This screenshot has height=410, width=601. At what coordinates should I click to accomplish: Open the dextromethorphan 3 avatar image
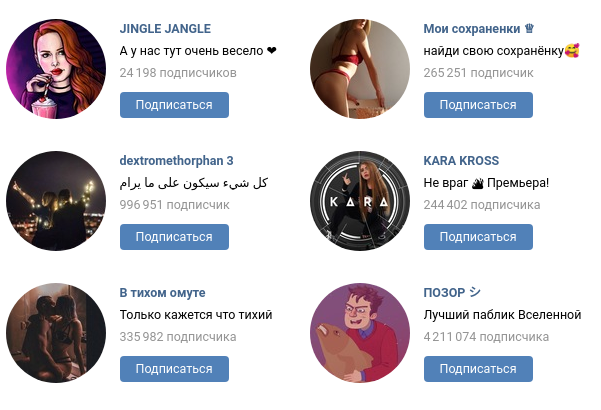56,201
